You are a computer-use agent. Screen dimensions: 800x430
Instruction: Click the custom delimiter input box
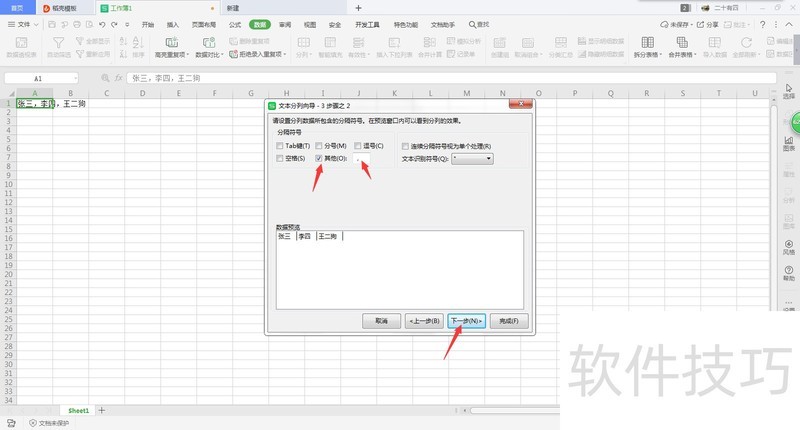(x=361, y=159)
